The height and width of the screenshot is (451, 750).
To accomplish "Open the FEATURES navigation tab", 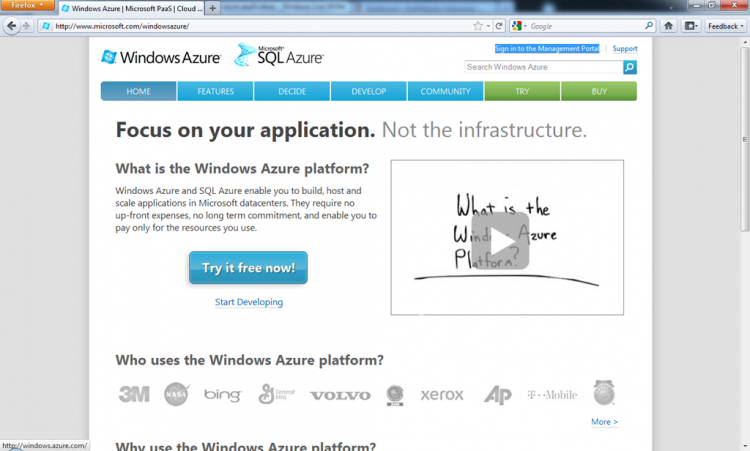I will pyautogui.click(x=215, y=91).
